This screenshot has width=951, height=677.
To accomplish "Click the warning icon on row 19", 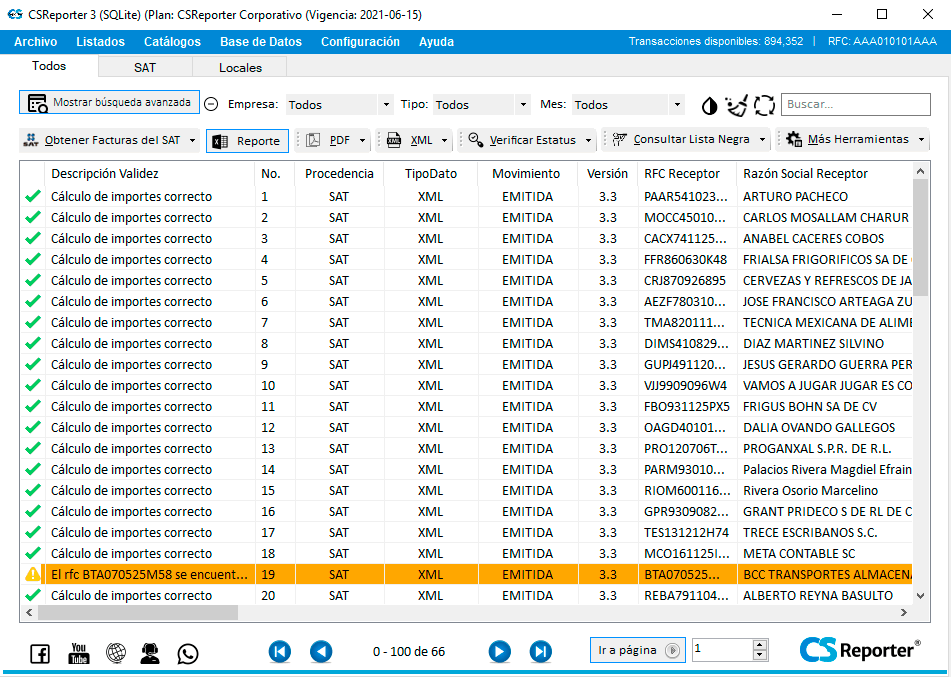I will pyautogui.click(x=33, y=574).
